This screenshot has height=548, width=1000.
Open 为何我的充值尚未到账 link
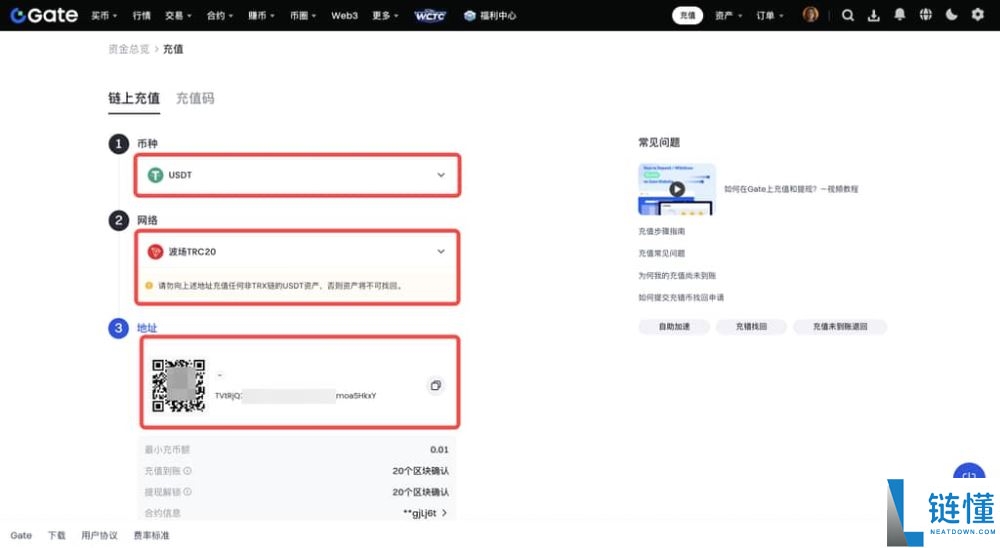point(677,276)
